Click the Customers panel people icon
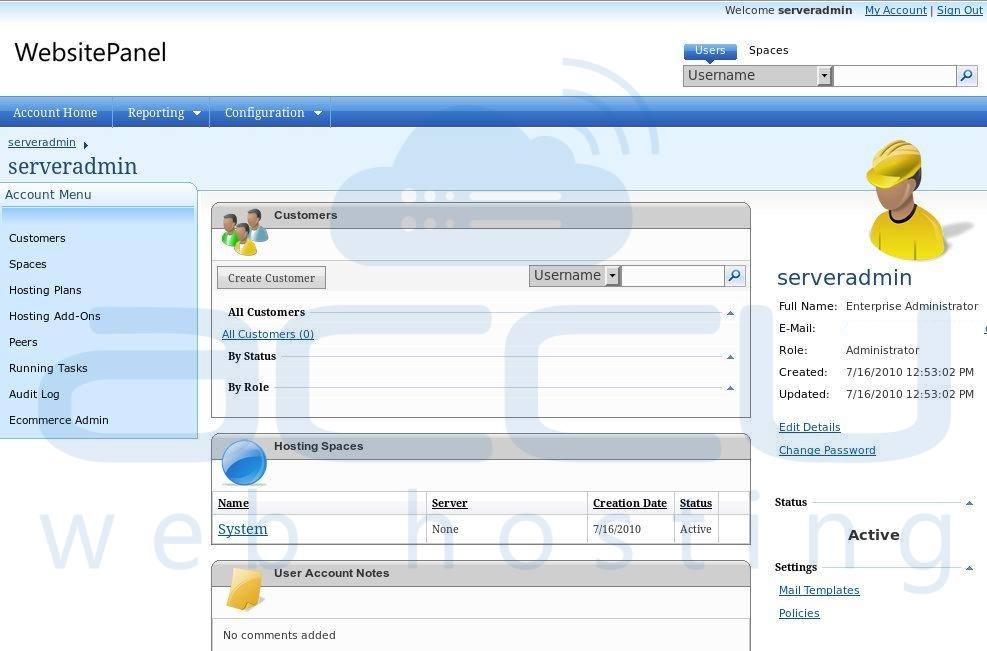Screen dimensions: 987x651 [243, 231]
